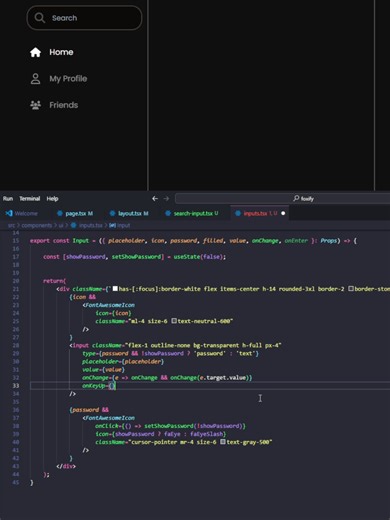Open the Run menu
Viewport: 390px width, 520px height.
(x=8, y=199)
